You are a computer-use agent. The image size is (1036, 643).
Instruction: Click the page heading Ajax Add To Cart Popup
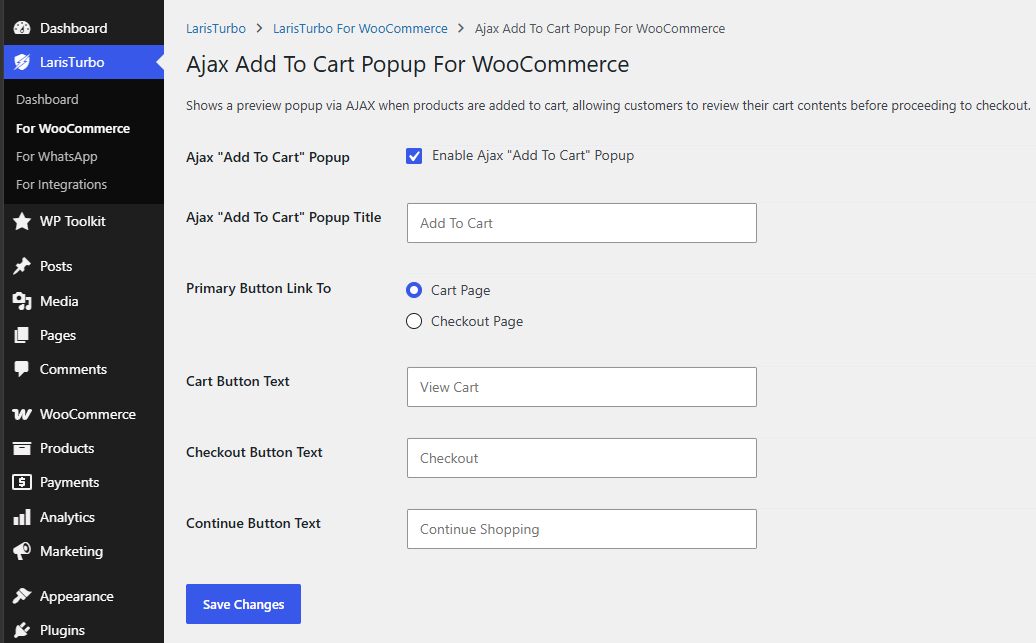tap(408, 65)
